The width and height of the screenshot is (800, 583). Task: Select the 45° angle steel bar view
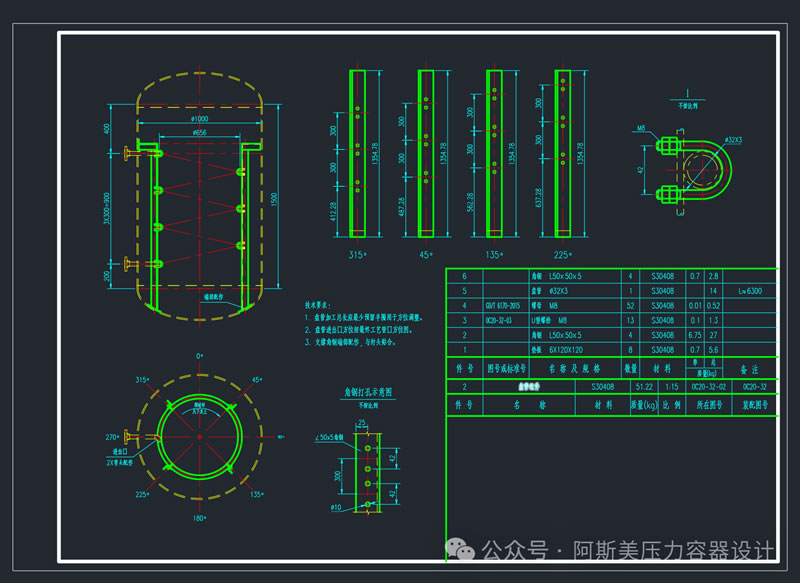[x=427, y=153]
